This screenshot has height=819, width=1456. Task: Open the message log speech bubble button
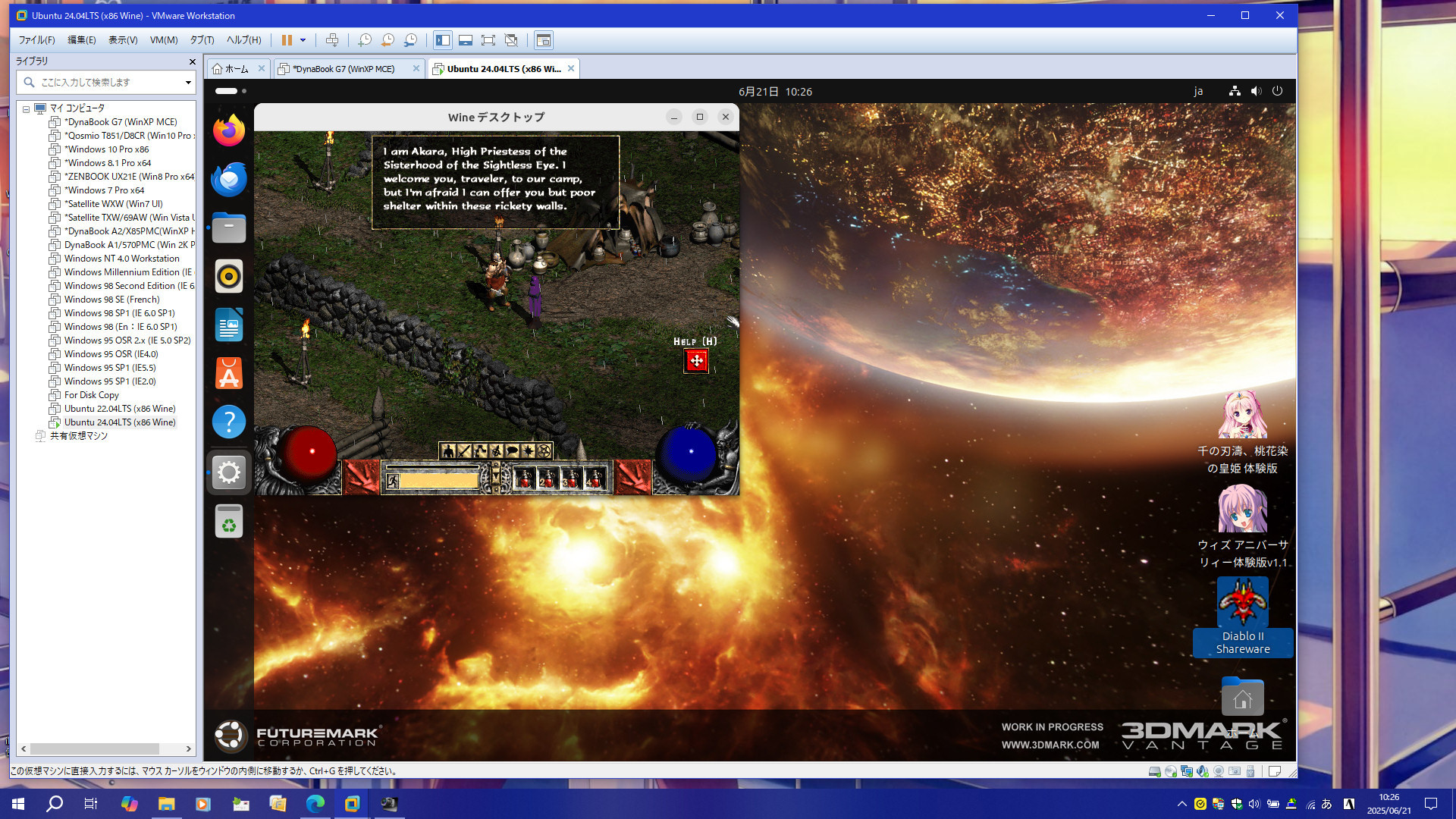pos(512,451)
